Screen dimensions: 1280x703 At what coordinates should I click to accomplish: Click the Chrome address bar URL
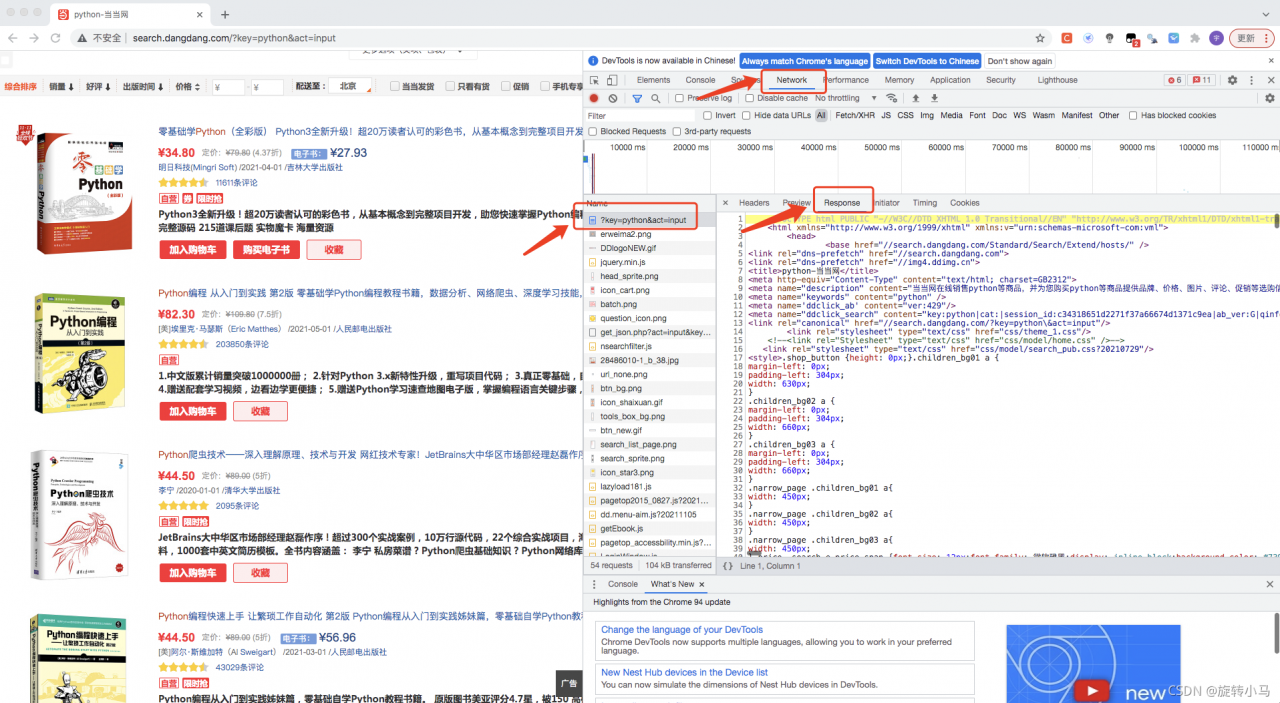[234, 38]
